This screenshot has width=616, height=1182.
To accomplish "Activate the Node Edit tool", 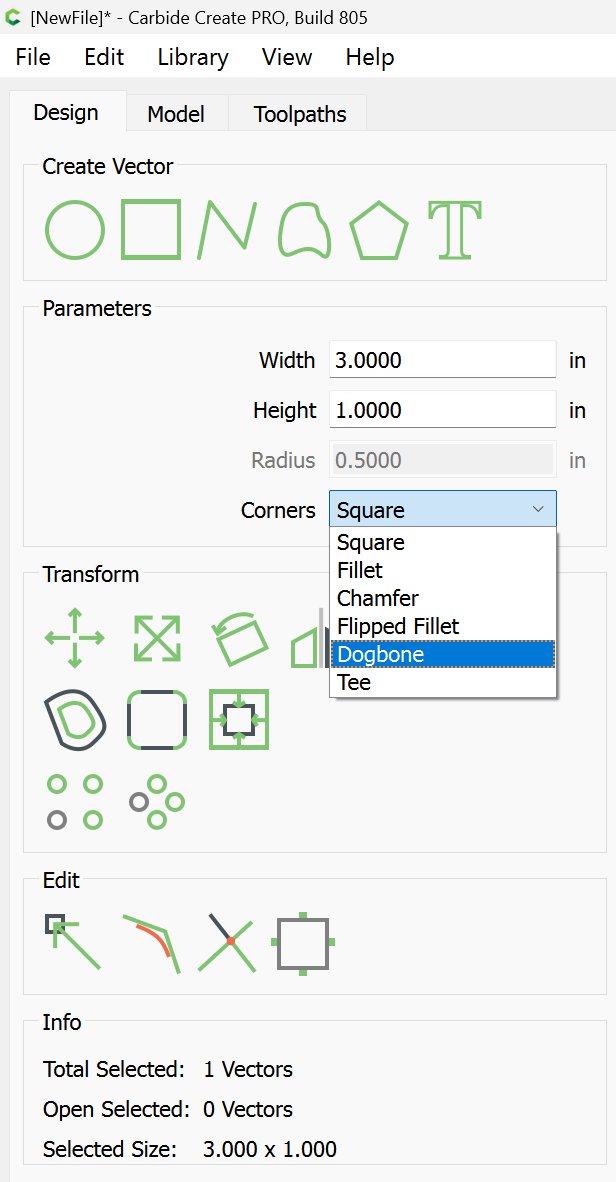I will pyautogui.click(x=73, y=941).
